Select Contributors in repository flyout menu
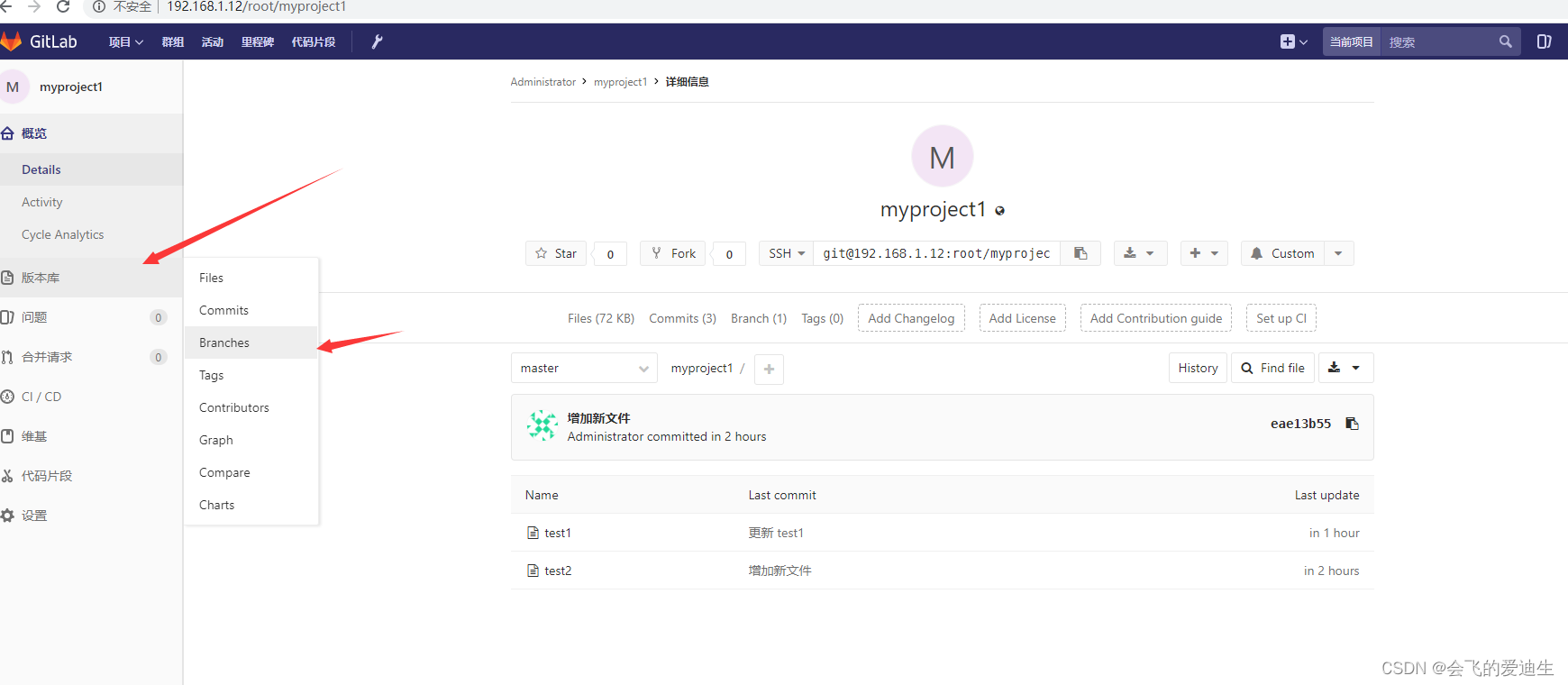 251,407
